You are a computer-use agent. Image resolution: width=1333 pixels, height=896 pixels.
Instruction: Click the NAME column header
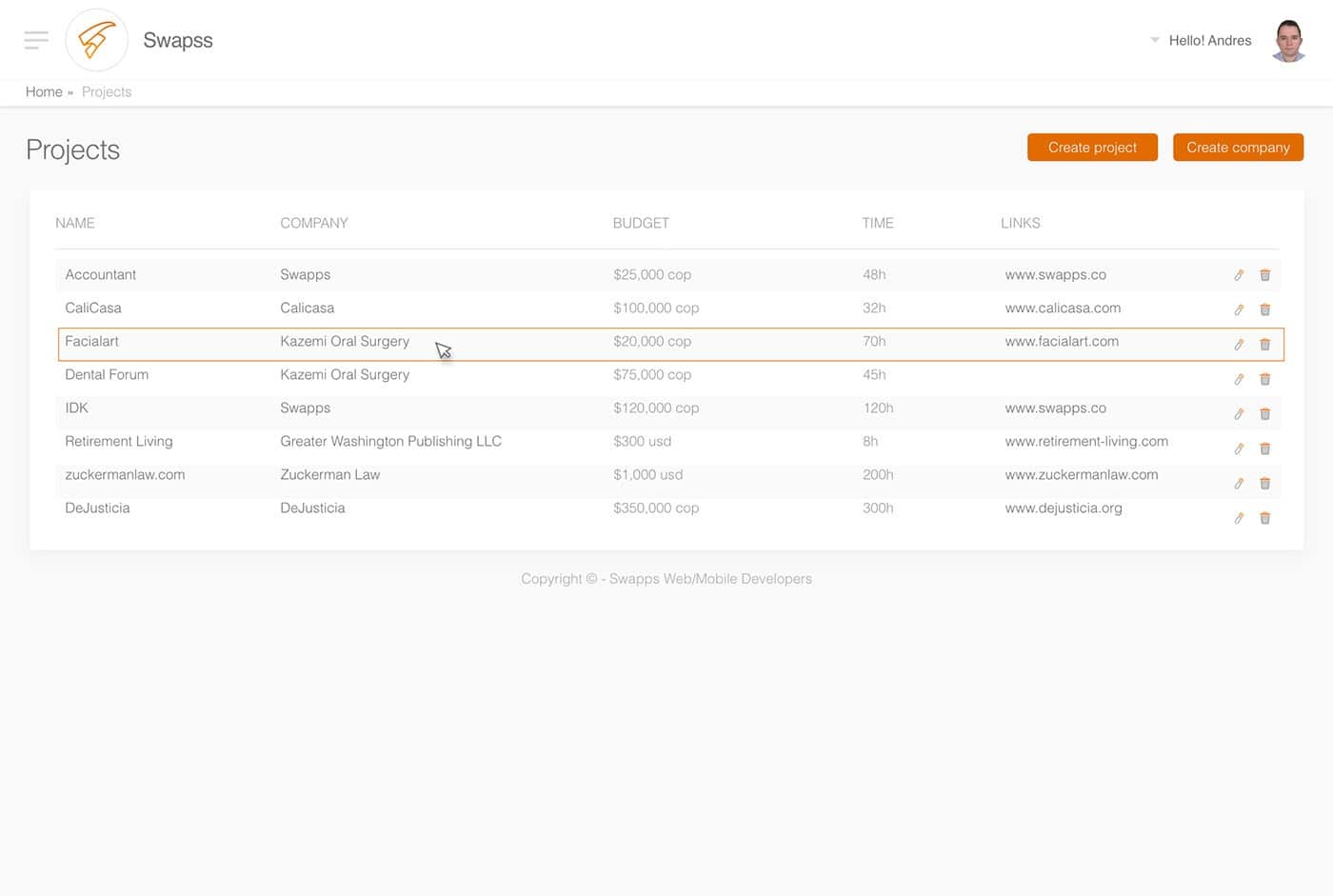75,223
